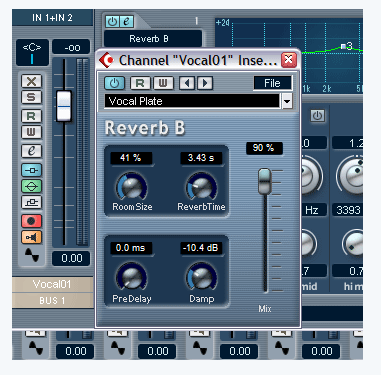Load next preset with right arrow in plugin window
The image size is (381, 375).
pos(205,83)
